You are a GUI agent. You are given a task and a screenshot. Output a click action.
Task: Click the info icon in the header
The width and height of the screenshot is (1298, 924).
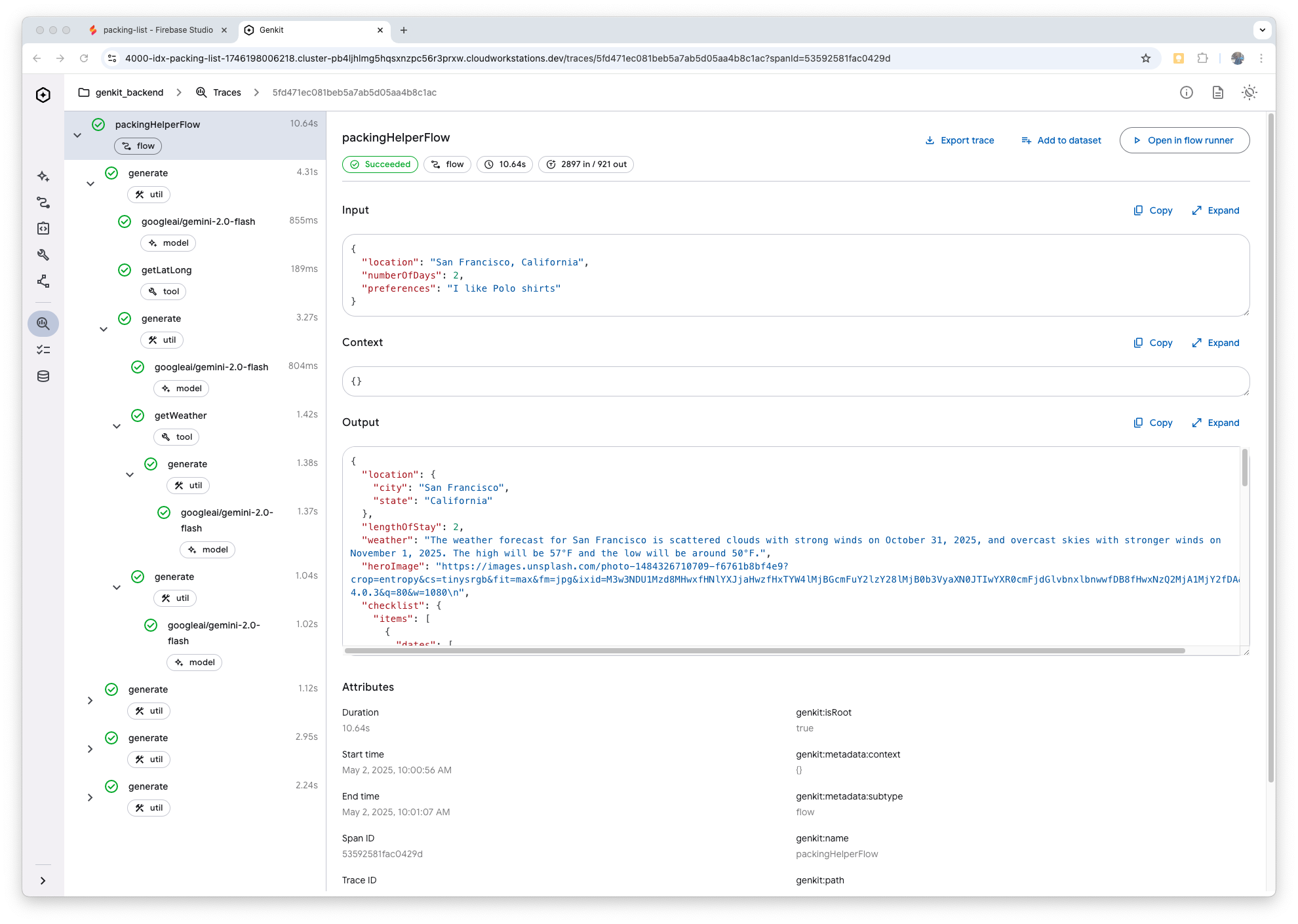(1187, 92)
